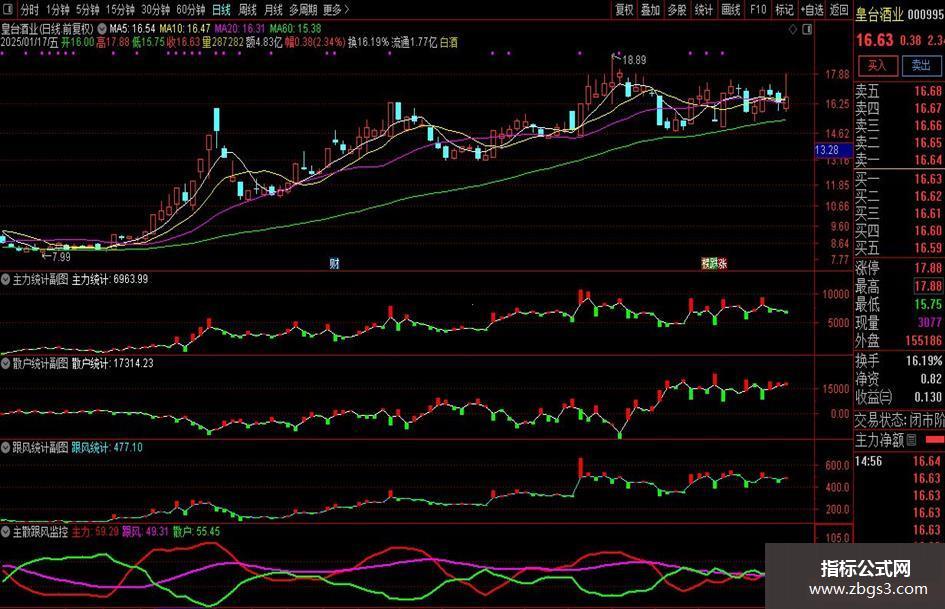Open 主散跟风监控 indicator dropdown circle
Screen dimensions: 945x609
[x=6, y=532]
